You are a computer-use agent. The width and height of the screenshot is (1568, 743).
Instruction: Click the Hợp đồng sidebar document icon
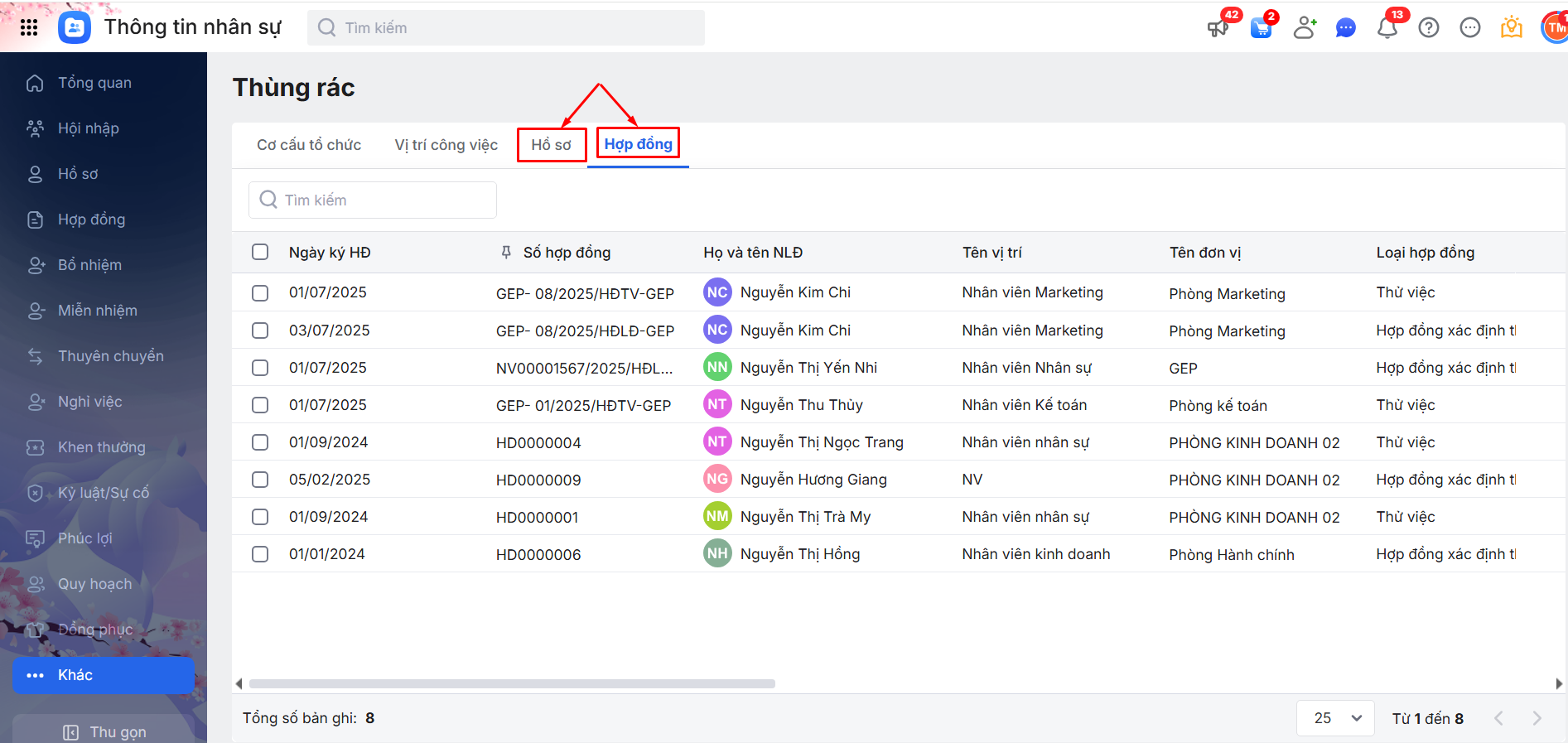pyautogui.click(x=35, y=220)
